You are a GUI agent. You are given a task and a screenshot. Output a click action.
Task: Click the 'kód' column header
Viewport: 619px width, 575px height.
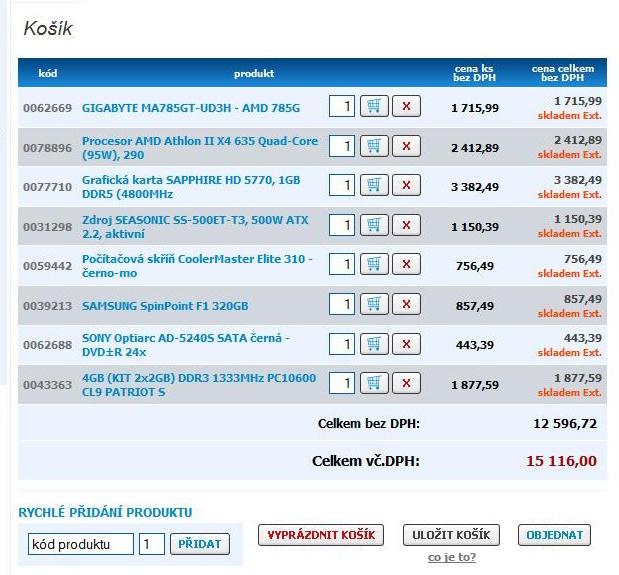tap(48, 73)
